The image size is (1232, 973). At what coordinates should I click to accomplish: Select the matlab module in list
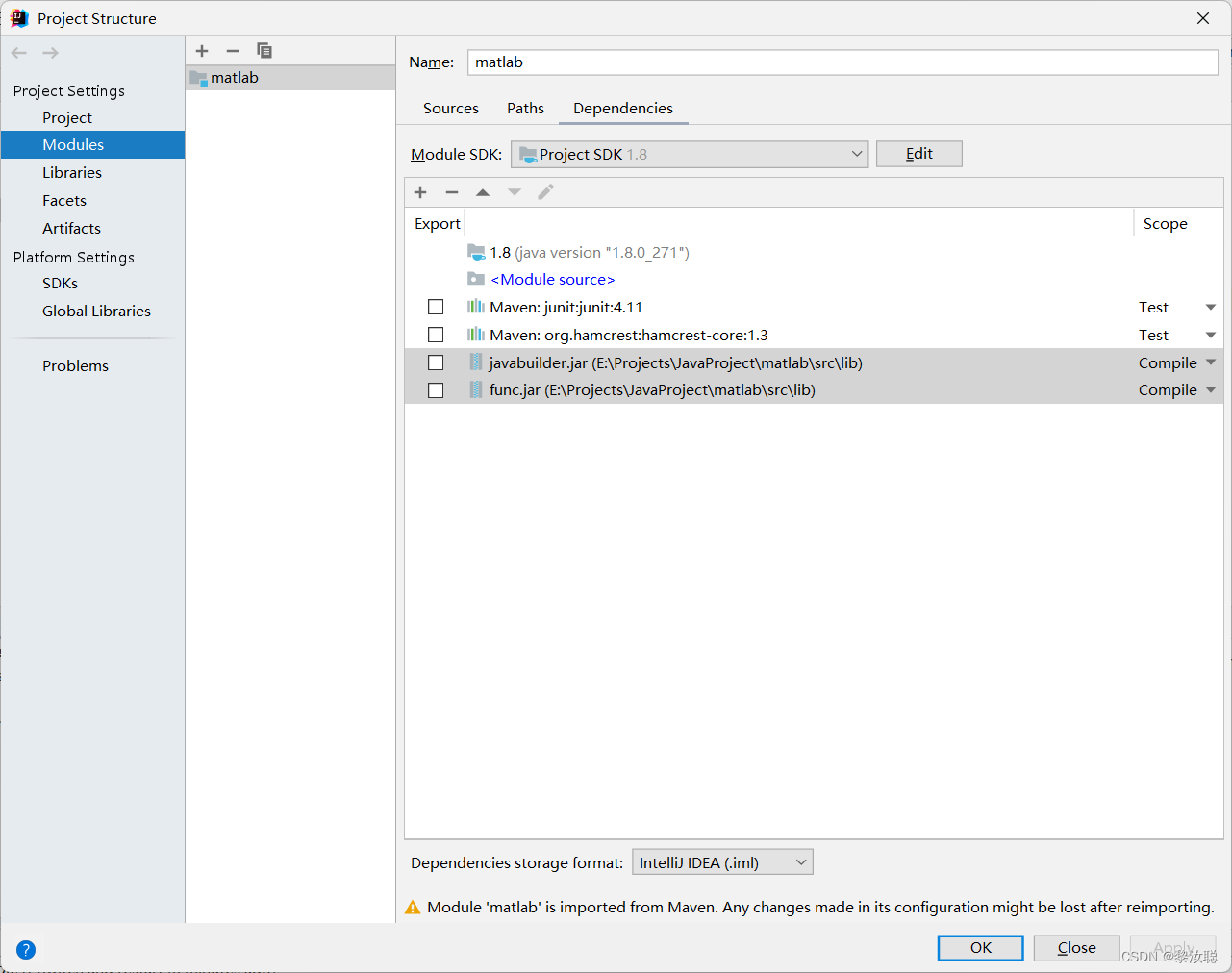click(x=290, y=78)
